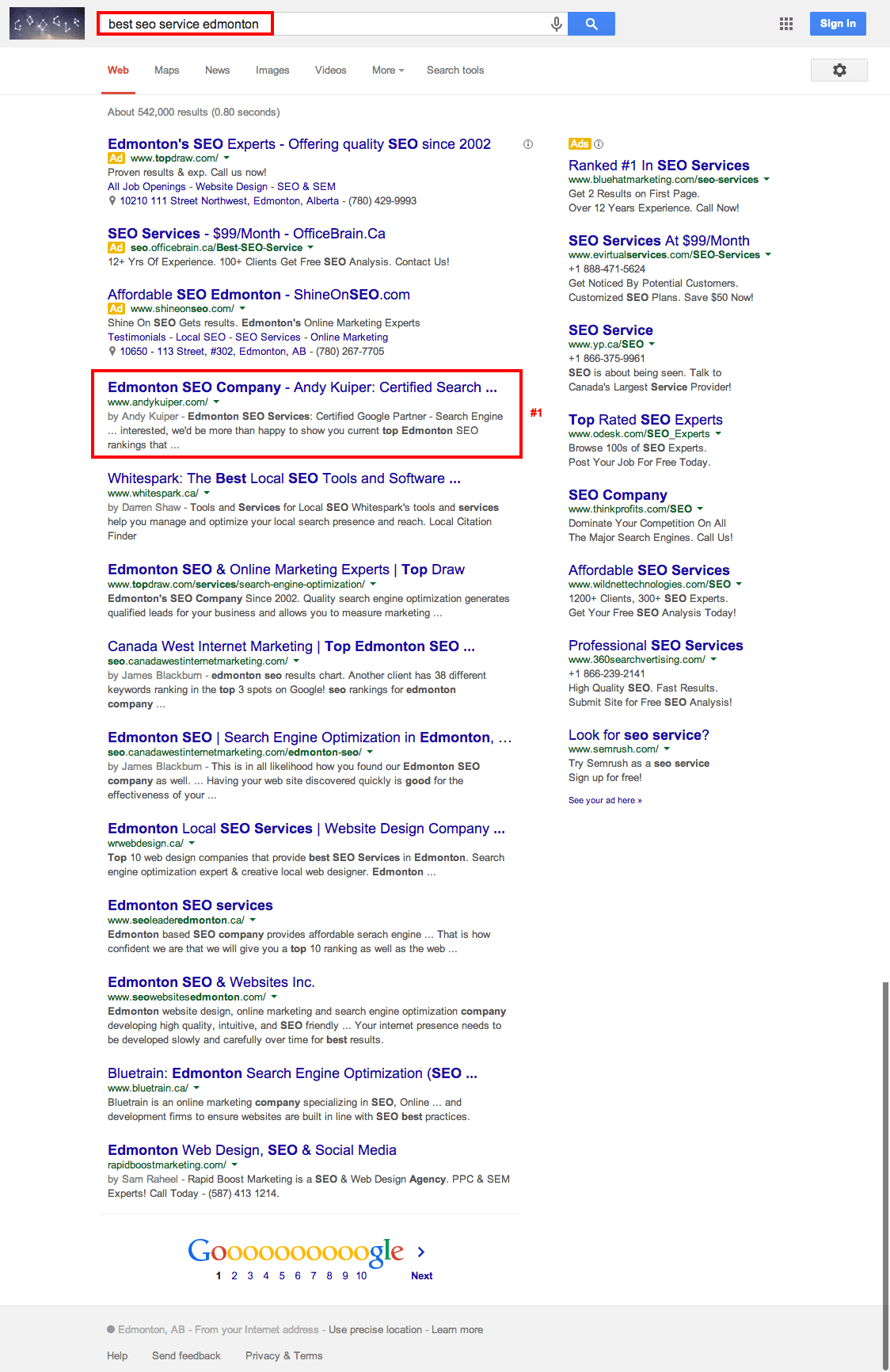This screenshot has height=1372, width=890.
Task: Switch to the Maps tab
Action: pyautogui.click(x=167, y=71)
